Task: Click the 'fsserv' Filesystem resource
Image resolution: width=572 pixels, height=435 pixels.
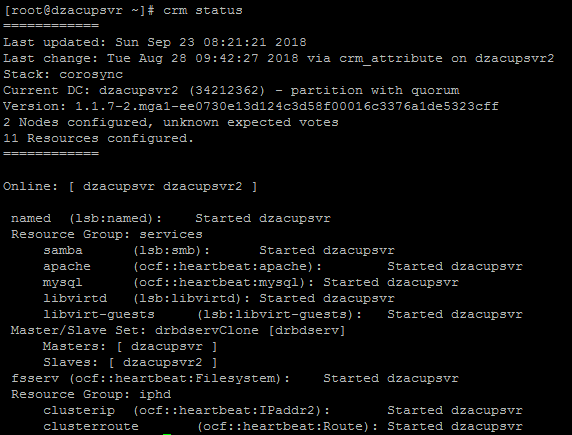Action: [x=235, y=379]
